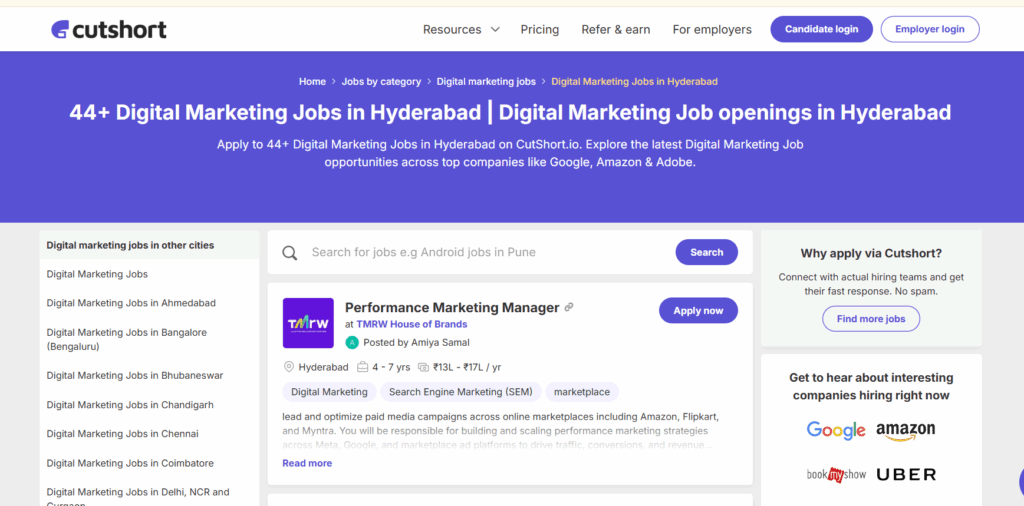Open TMRW company logo thumbnail
The width and height of the screenshot is (1024, 506).
[308, 323]
